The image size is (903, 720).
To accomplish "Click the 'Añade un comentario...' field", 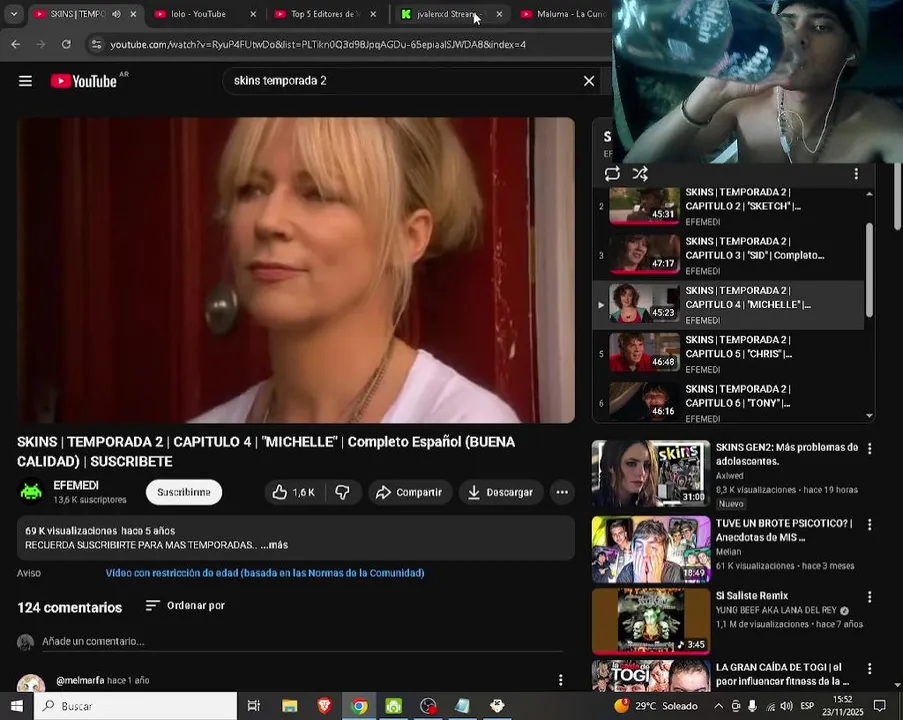I will pos(302,642).
